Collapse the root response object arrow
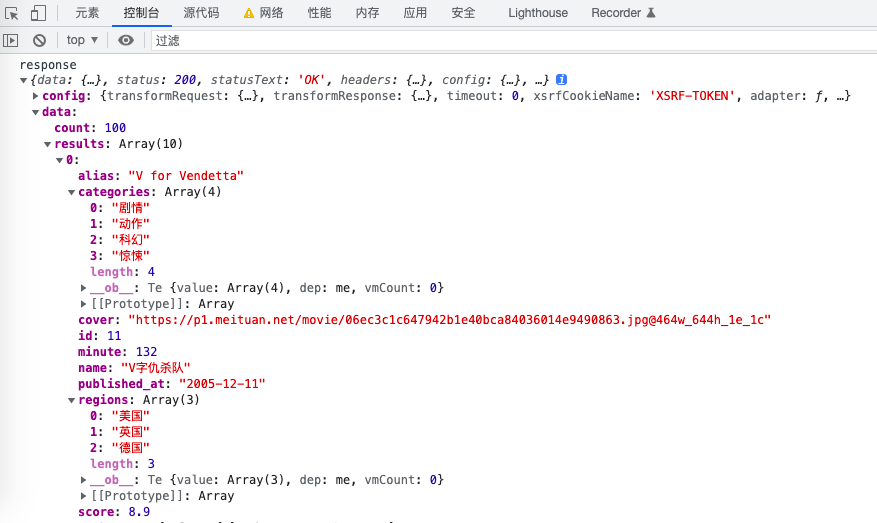 [x=23, y=81]
